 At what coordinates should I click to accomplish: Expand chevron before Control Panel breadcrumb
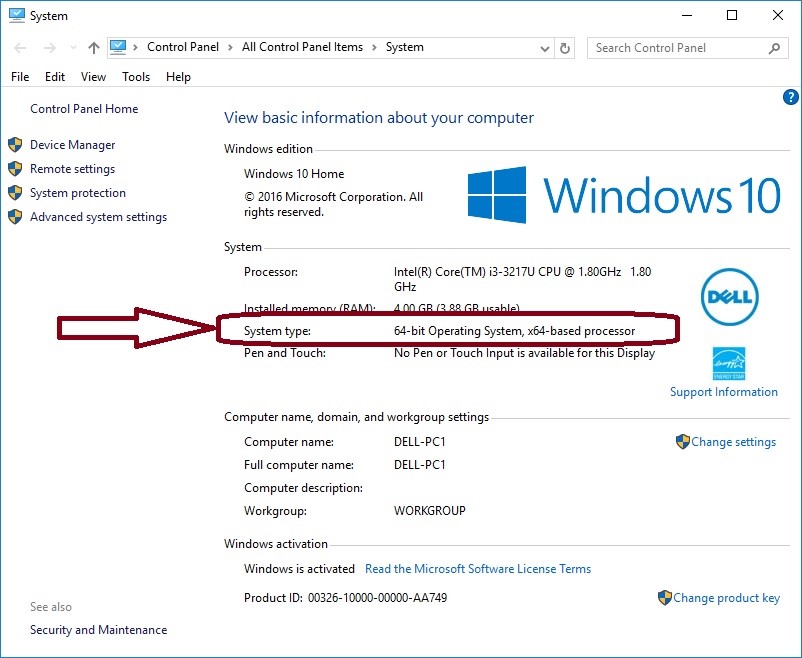(x=136, y=48)
